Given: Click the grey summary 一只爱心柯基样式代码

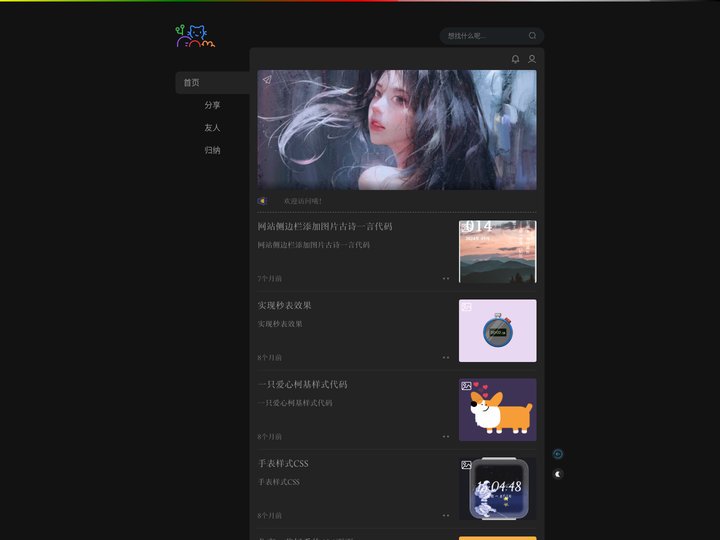Looking at the screenshot, I should click(x=295, y=403).
